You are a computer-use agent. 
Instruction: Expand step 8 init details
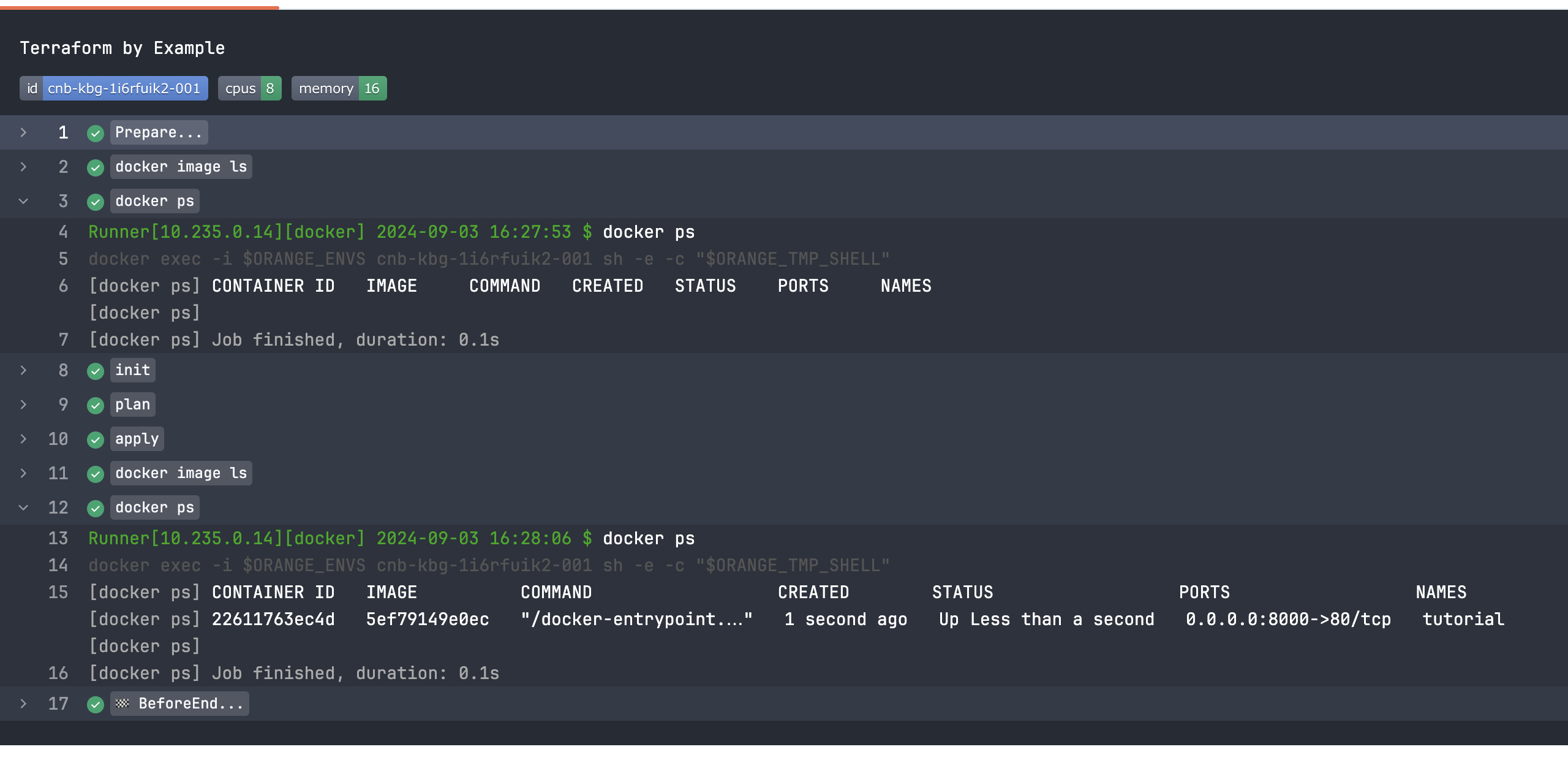click(26, 370)
